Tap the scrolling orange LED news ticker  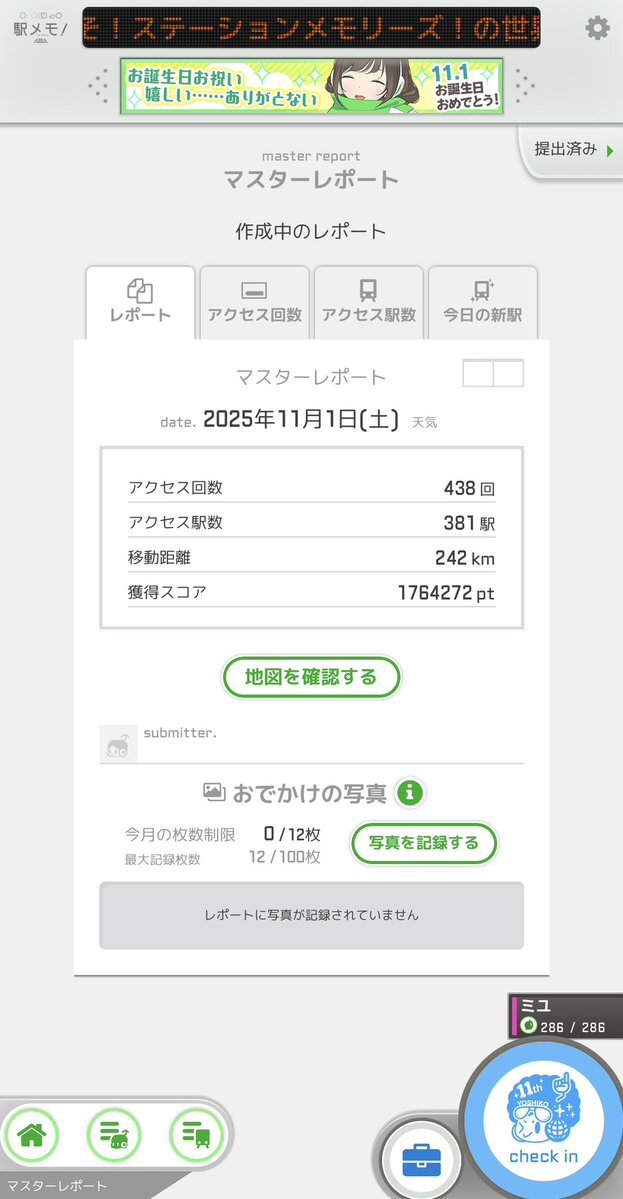click(x=311, y=27)
